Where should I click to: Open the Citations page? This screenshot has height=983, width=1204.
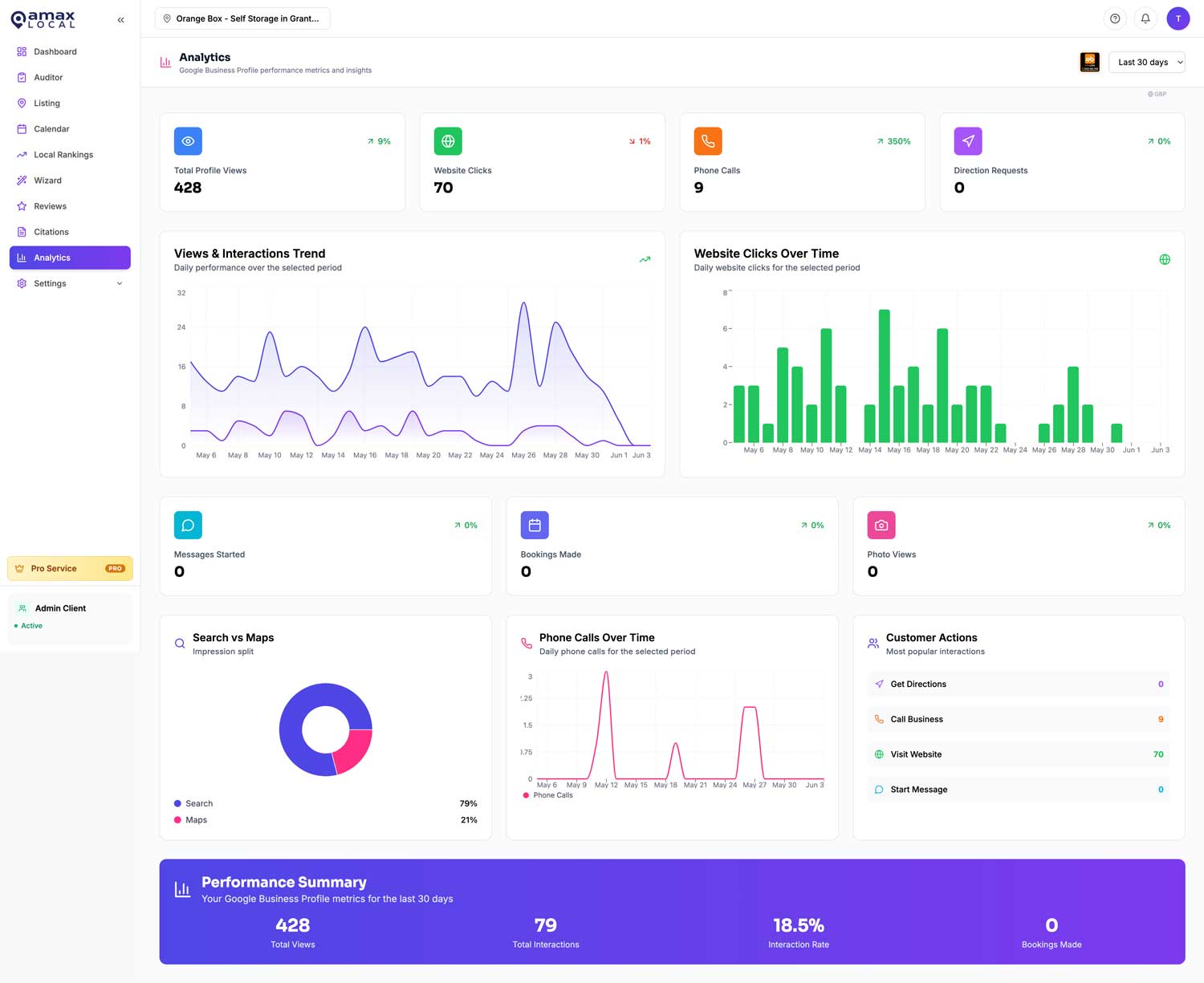(70, 231)
